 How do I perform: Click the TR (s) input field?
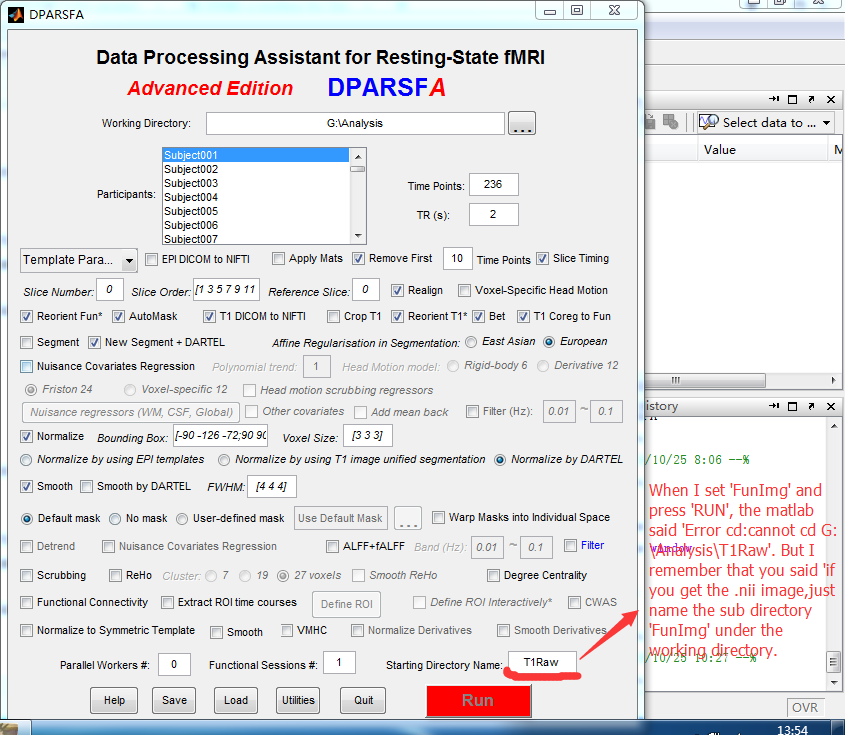(x=494, y=214)
